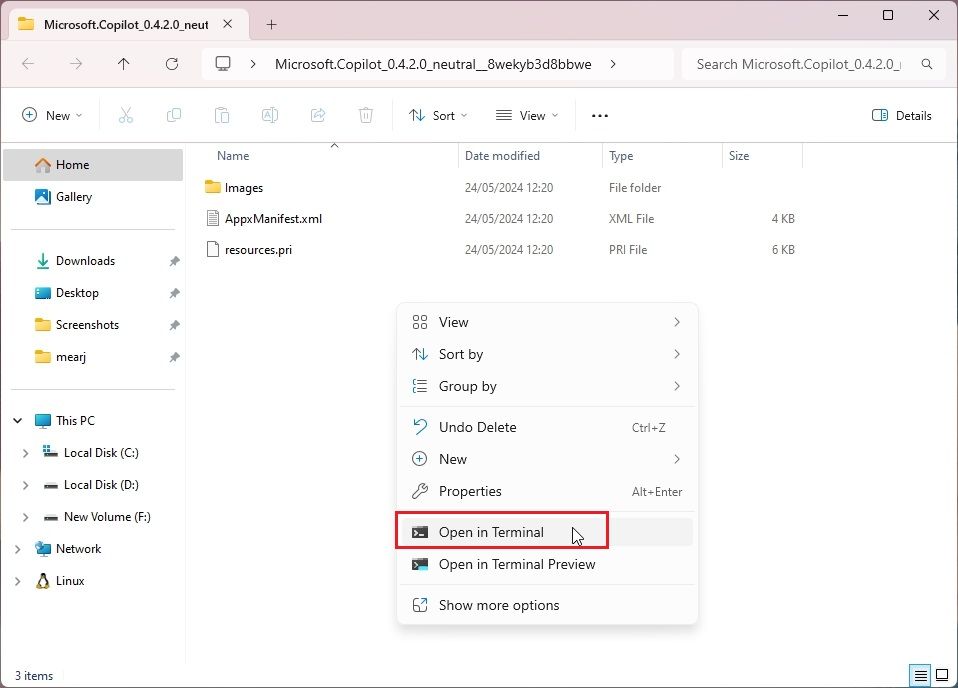Open Downloads quick access folder
Viewport: 958px width, 688px height.
click(93, 261)
